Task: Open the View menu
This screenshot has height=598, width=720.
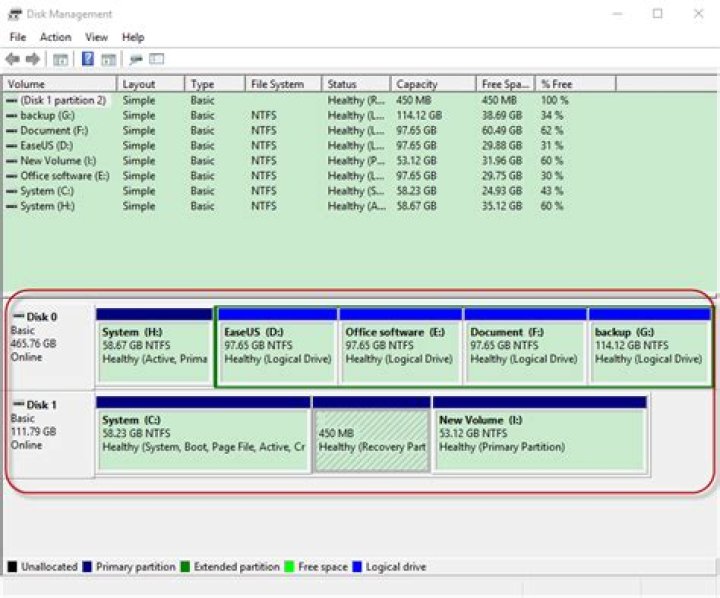Action: [96, 37]
